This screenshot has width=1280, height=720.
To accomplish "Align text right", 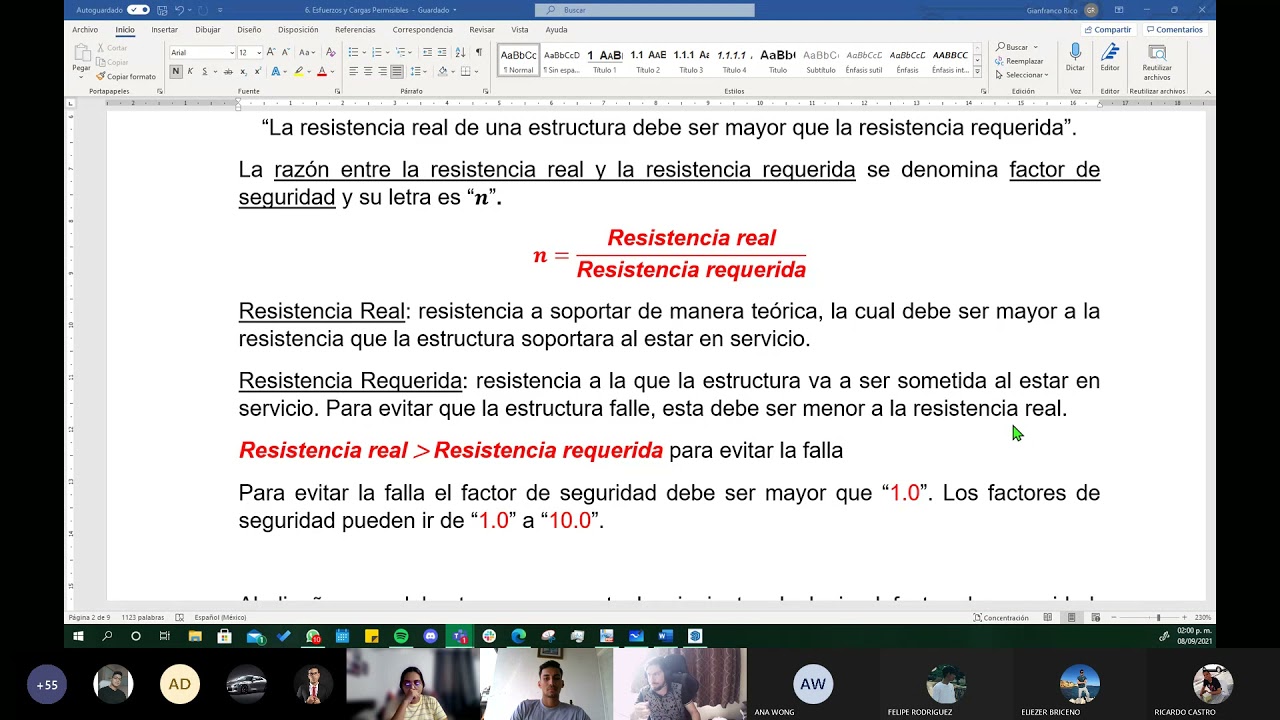I will click(x=382, y=71).
